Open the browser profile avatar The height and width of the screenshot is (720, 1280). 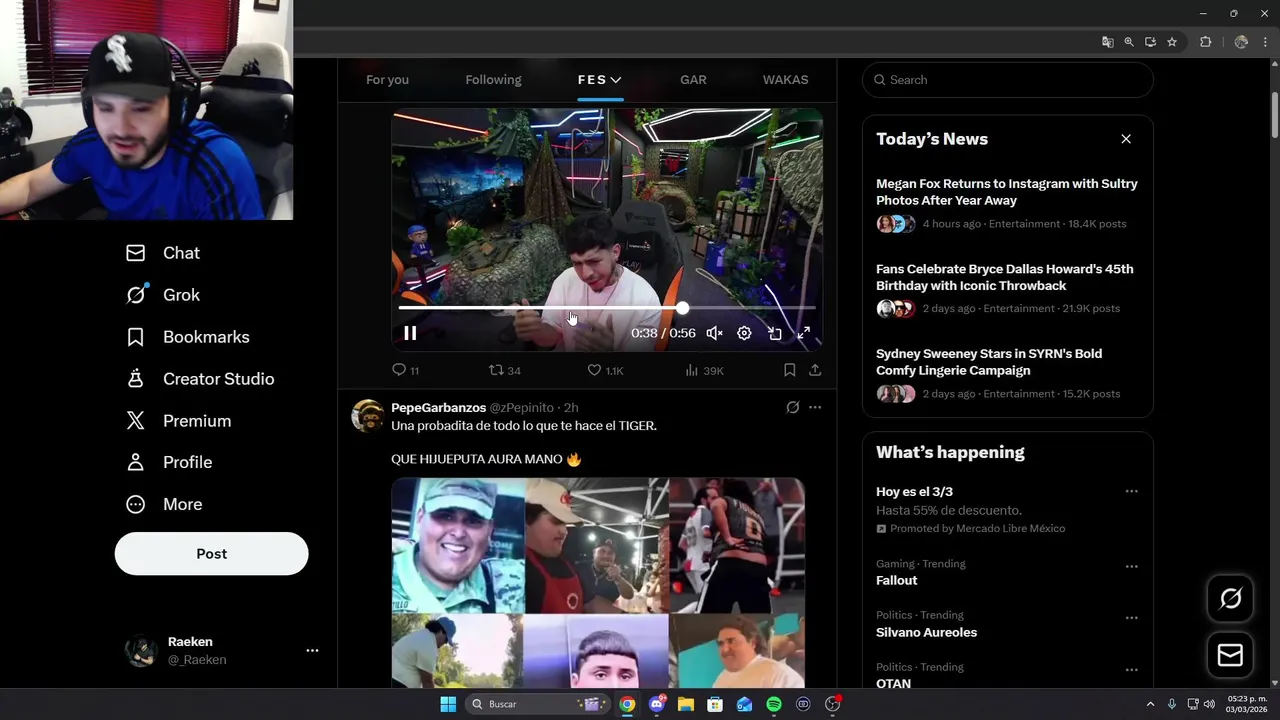pos(1241,42)
